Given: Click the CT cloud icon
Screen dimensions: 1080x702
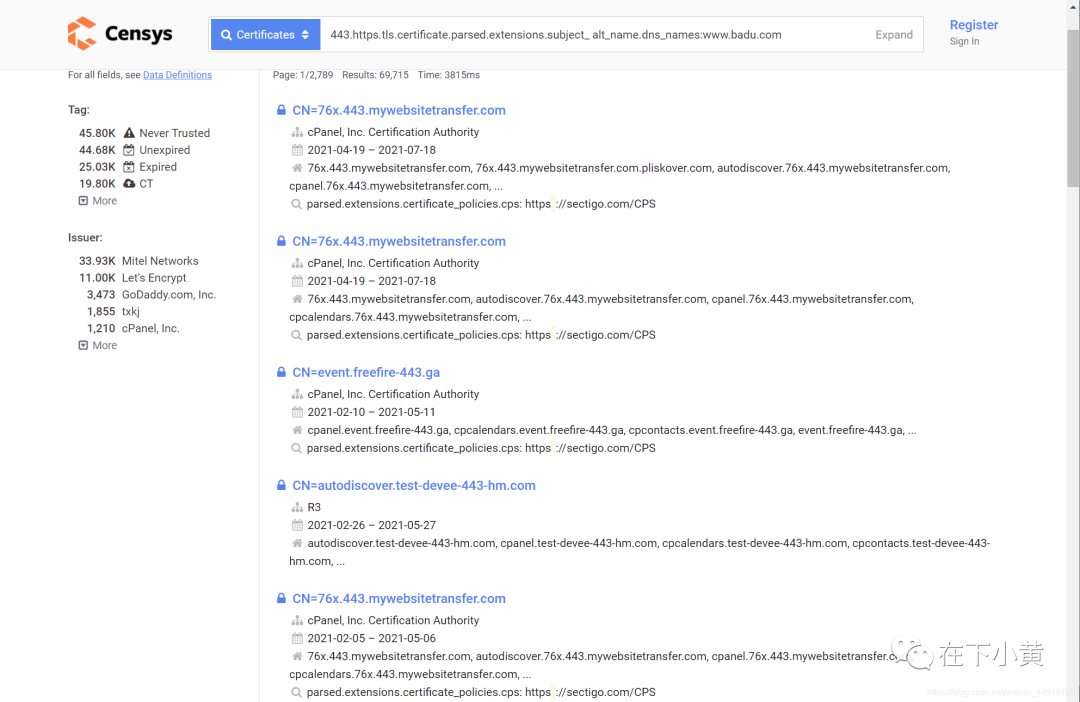Looking at the screenshot, I should tap(129, 184).
